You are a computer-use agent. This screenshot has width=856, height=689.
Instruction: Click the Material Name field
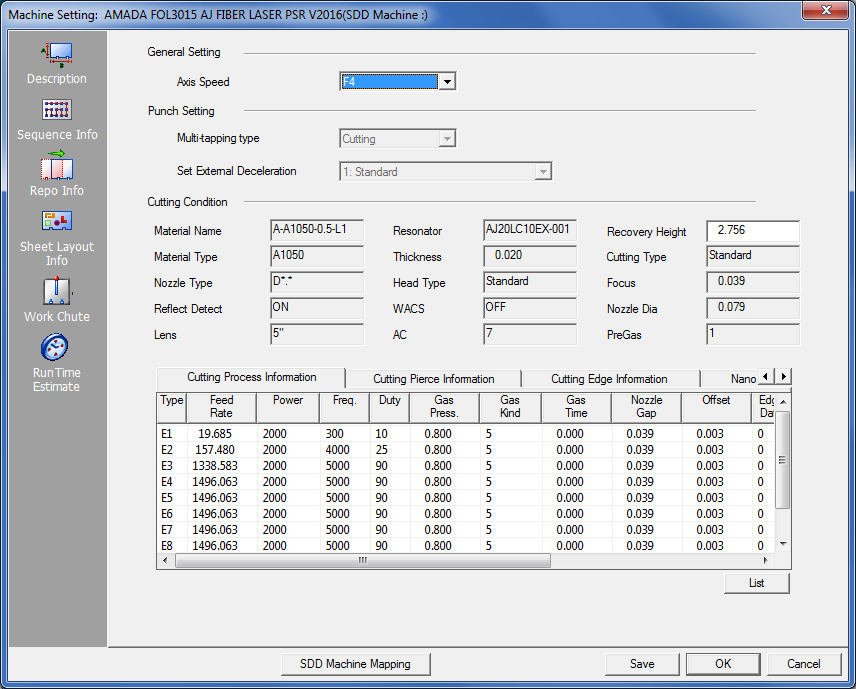pos(317,230)
